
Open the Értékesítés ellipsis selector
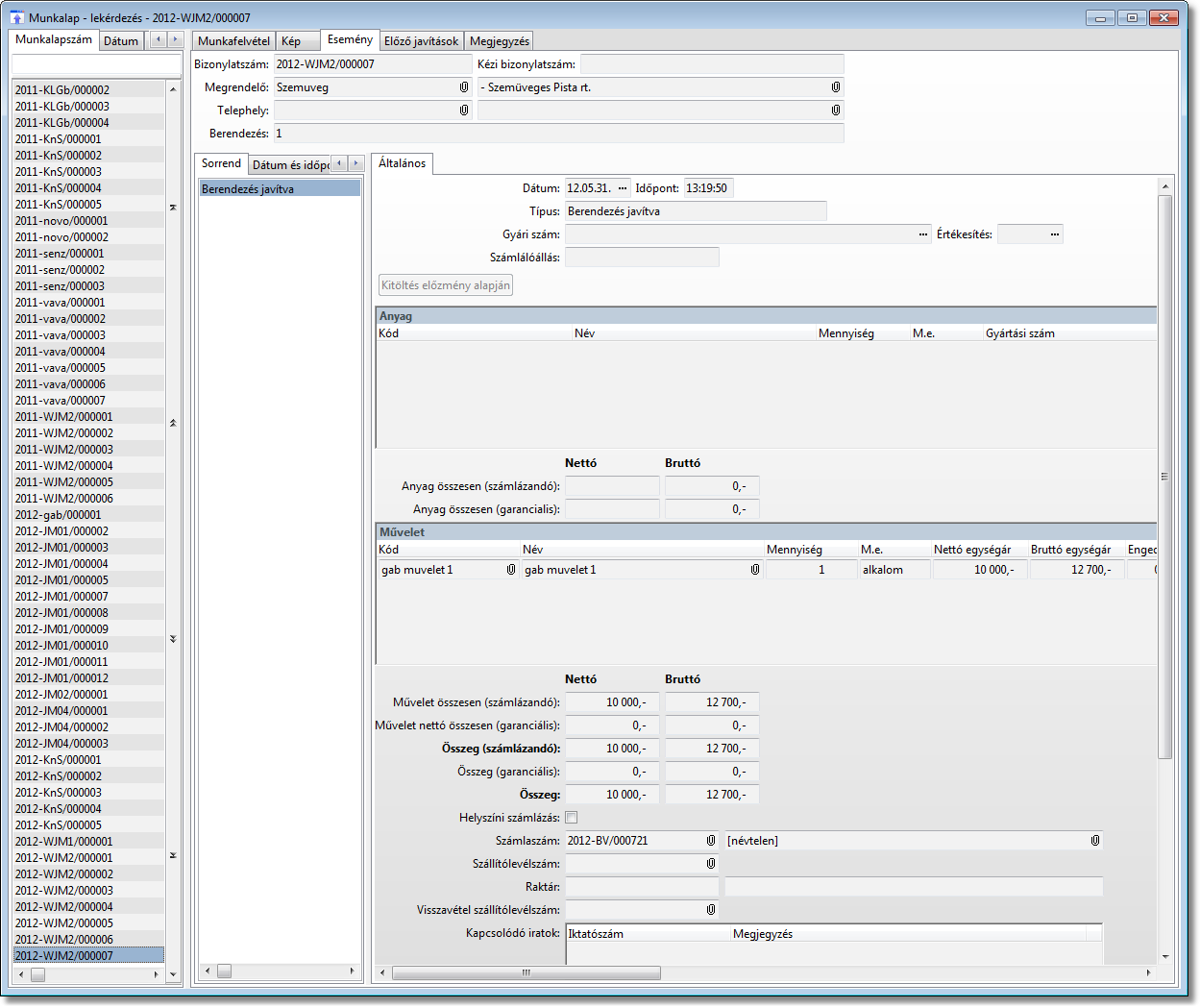tap(1055, 234)
